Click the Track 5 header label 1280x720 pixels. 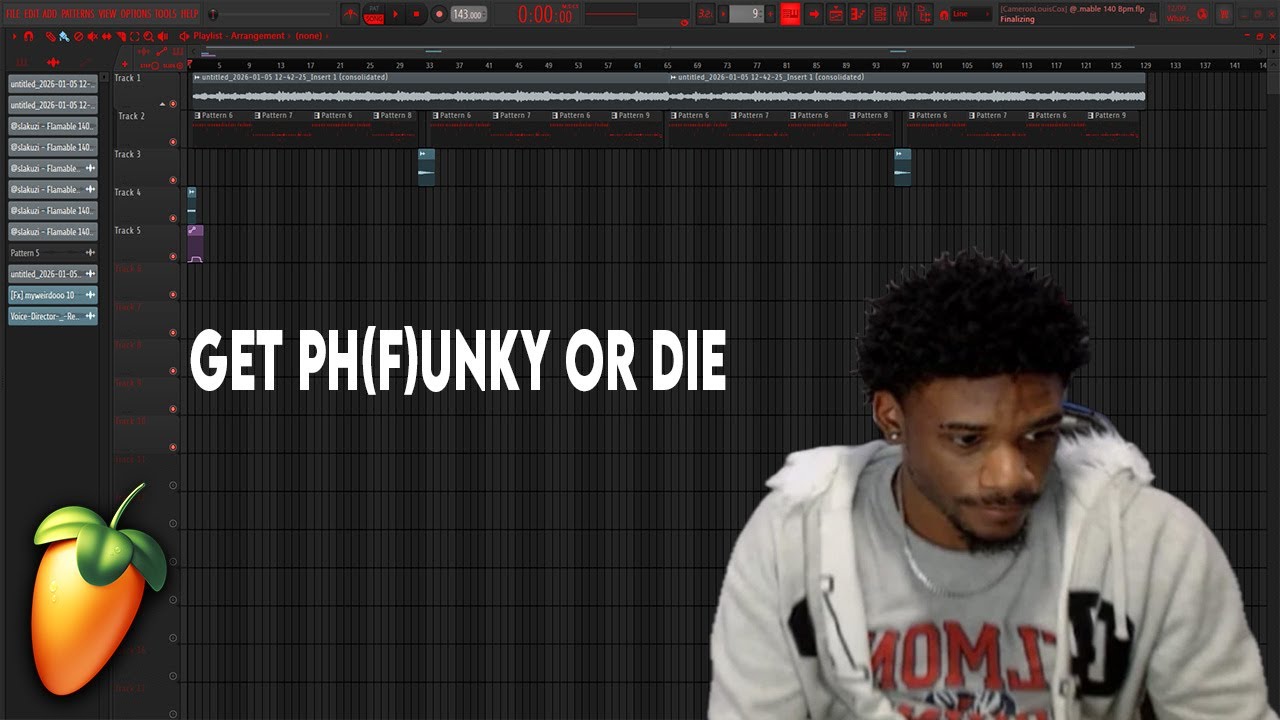click(128, 230)
